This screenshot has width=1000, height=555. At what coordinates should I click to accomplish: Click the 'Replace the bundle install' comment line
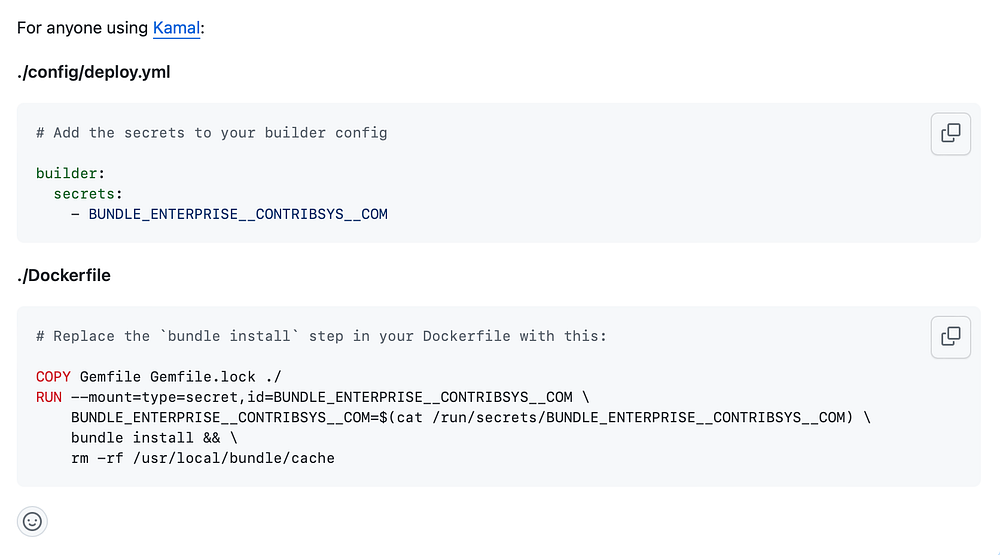coord(321,336)
